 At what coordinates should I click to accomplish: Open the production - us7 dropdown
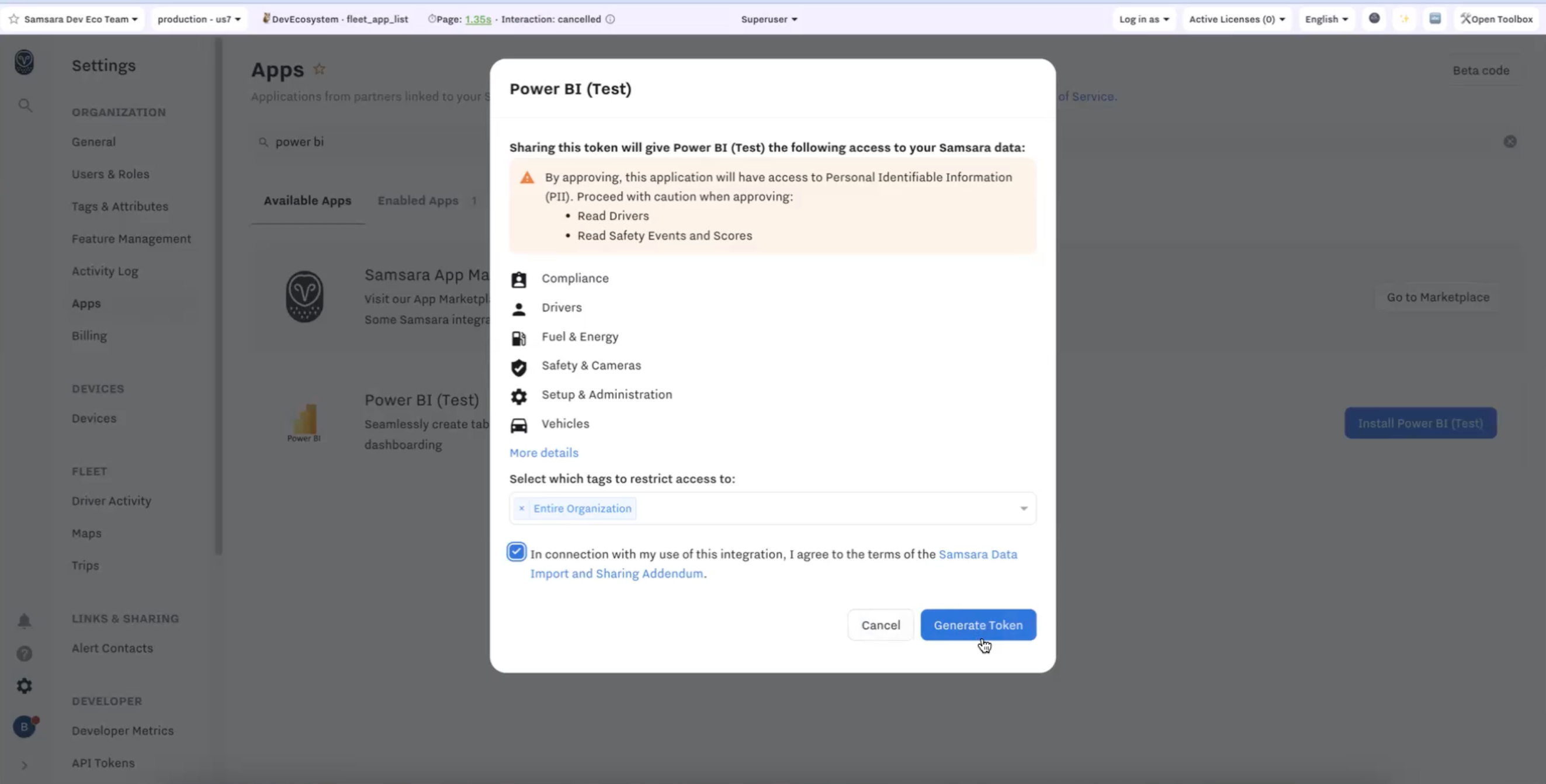[x=199, y=19]
